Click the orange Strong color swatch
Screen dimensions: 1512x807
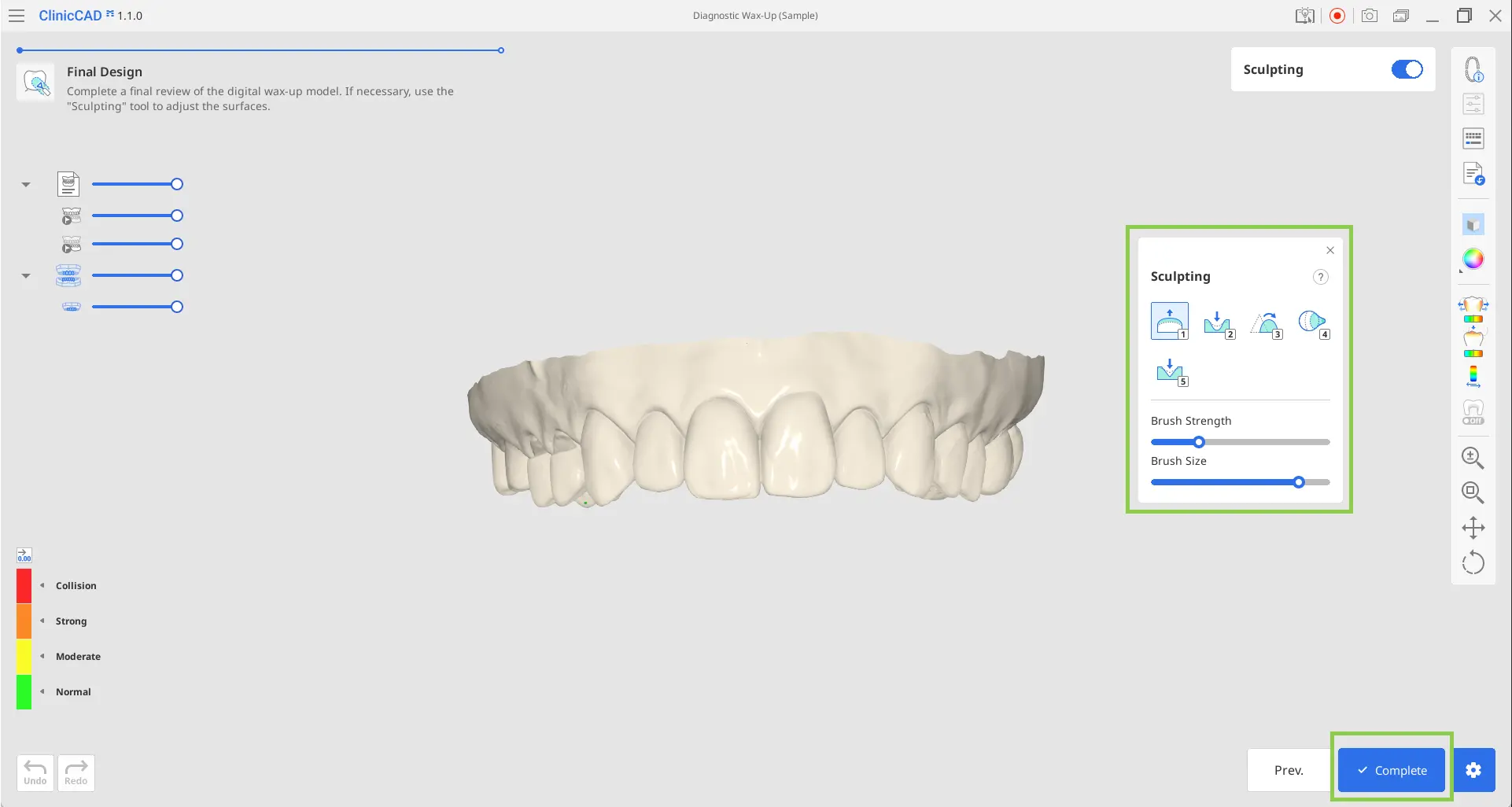24,621
